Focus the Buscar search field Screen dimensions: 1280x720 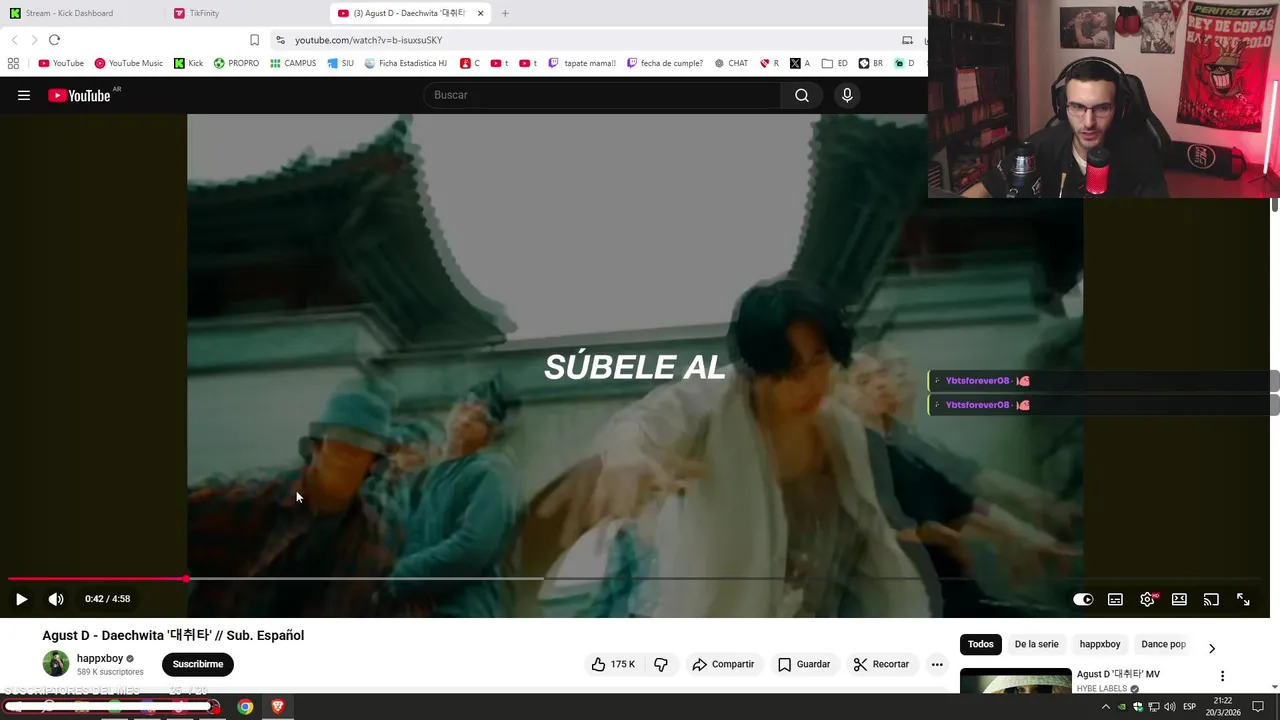click(603, 95)
